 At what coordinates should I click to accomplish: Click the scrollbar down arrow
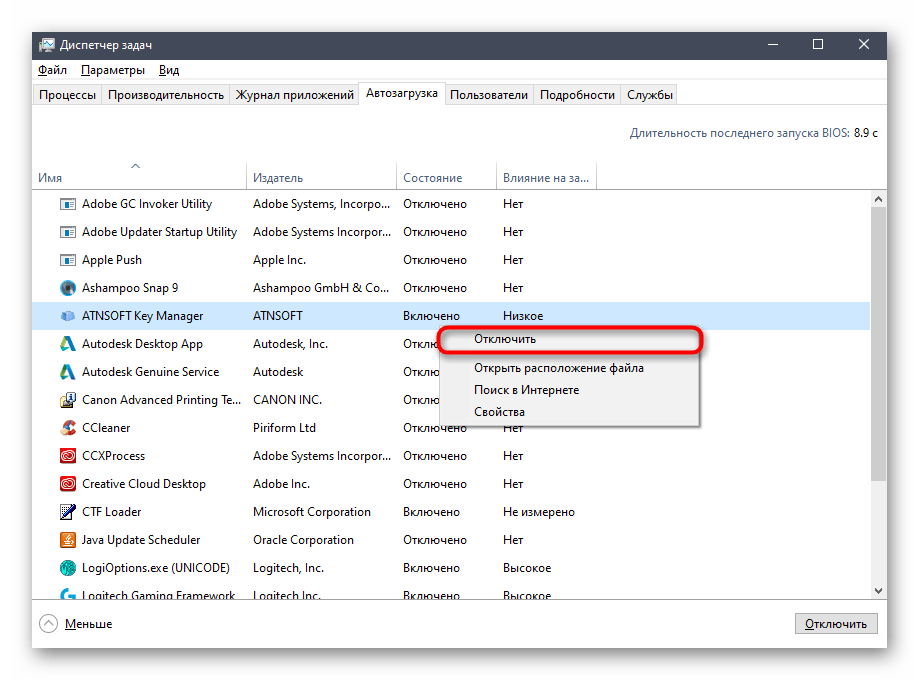878,591
